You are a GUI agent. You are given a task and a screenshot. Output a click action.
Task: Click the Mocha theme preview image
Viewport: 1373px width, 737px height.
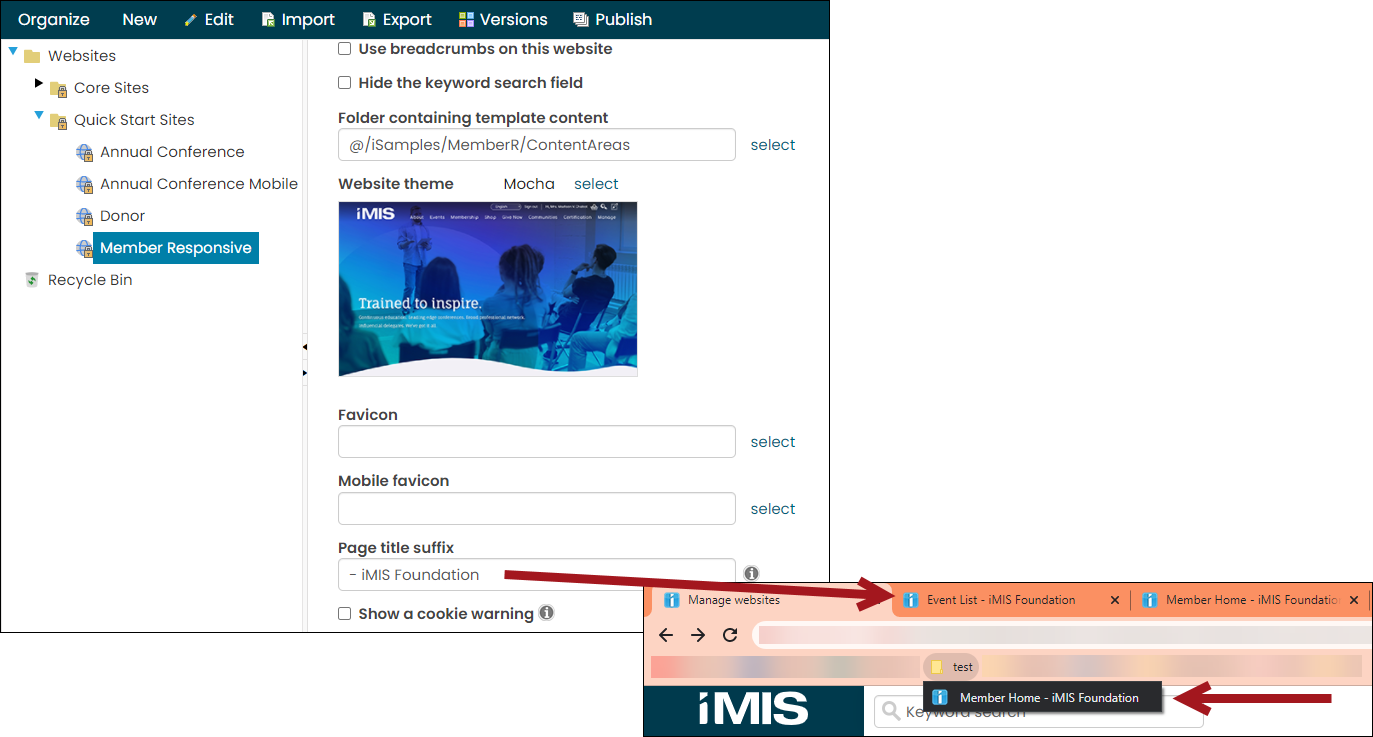tap(488, 289)
